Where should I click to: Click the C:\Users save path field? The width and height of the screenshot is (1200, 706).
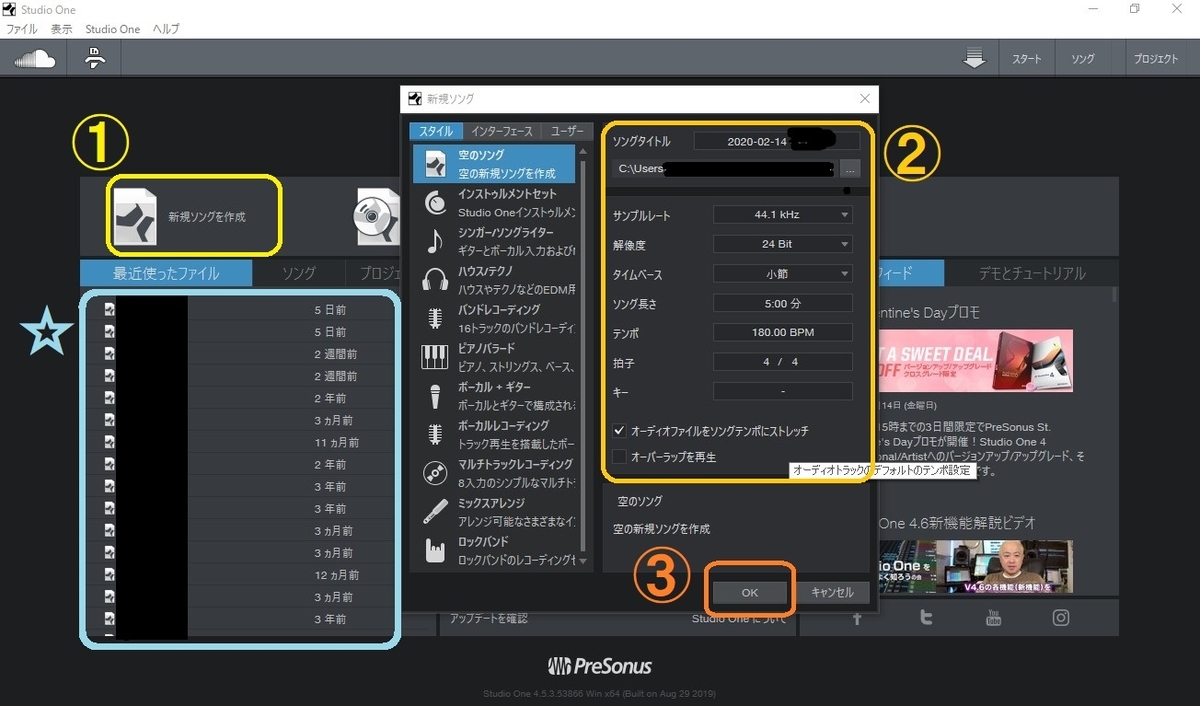click(x=725, y=169)
